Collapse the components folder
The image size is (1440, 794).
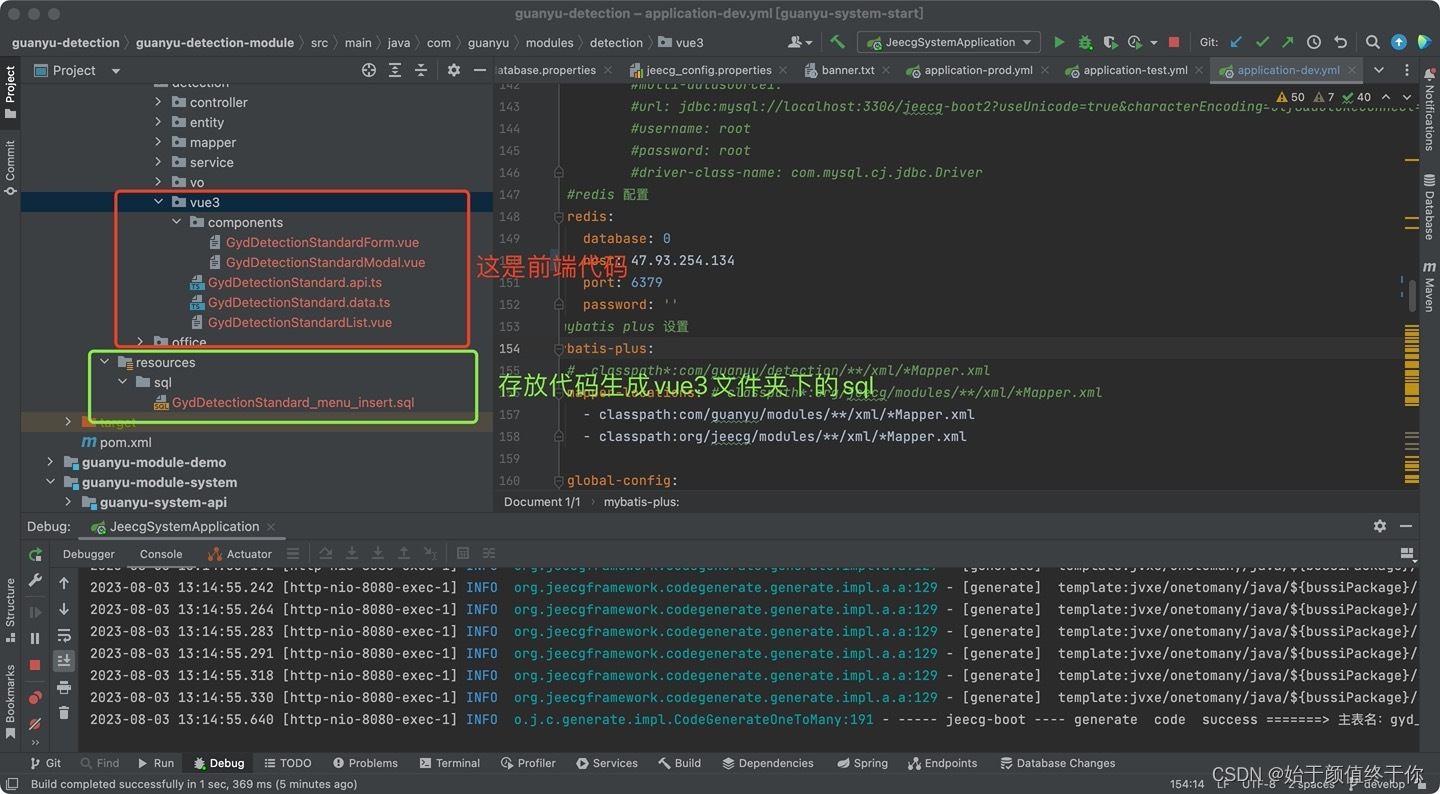coord(176,222)
